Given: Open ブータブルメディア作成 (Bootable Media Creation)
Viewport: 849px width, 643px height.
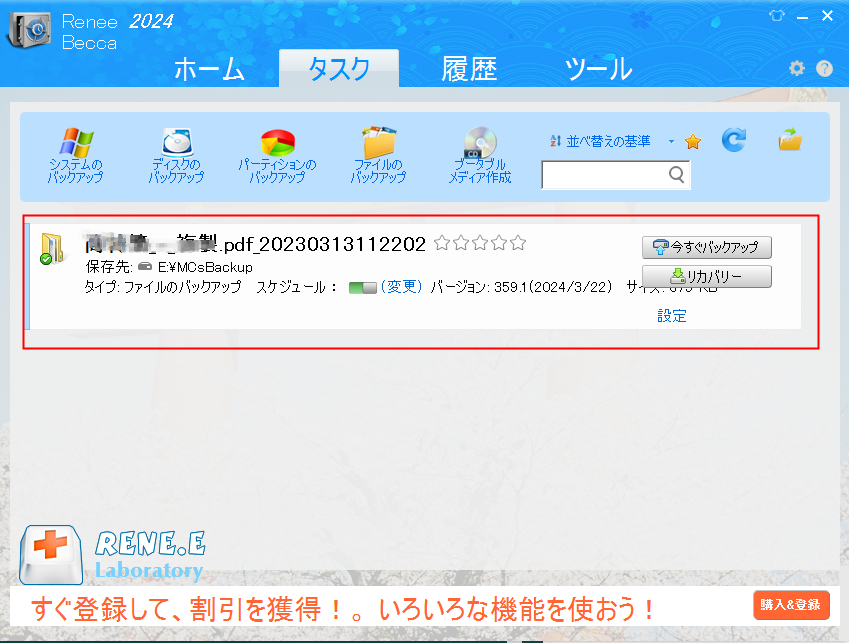Looking at the screenshot, I should pos(480,155).
